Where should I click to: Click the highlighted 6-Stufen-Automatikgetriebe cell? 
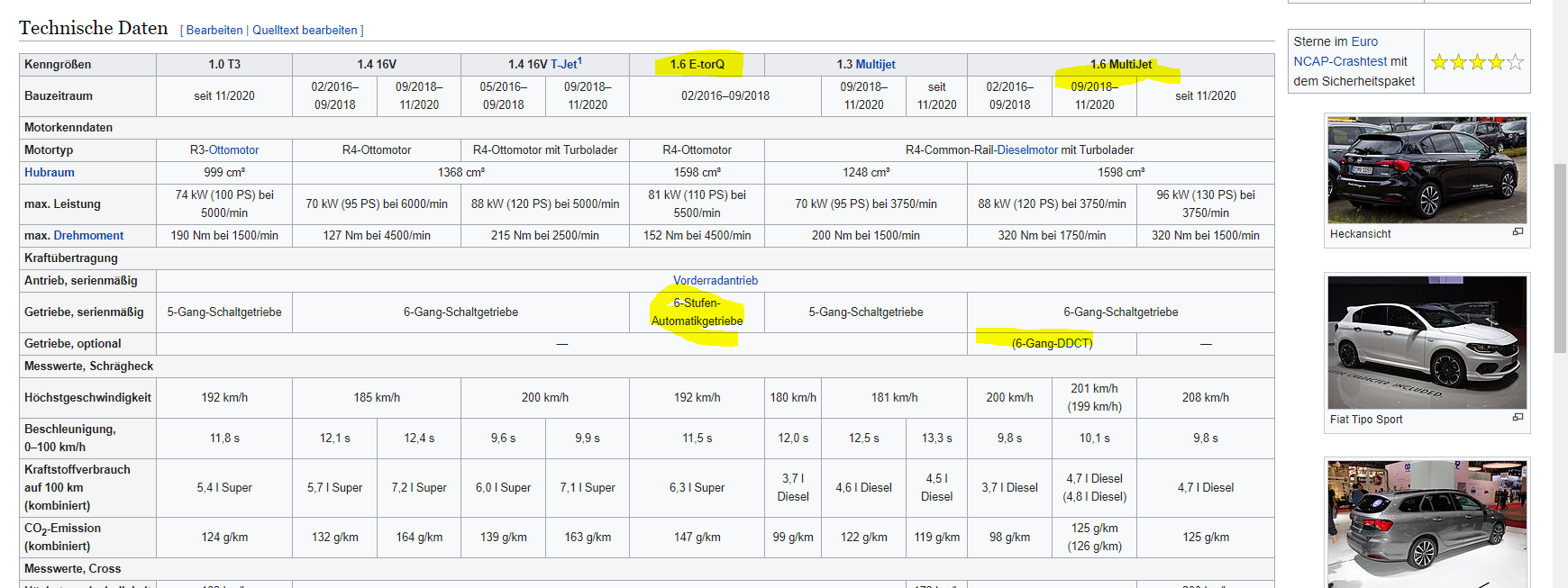pos(697,312)
